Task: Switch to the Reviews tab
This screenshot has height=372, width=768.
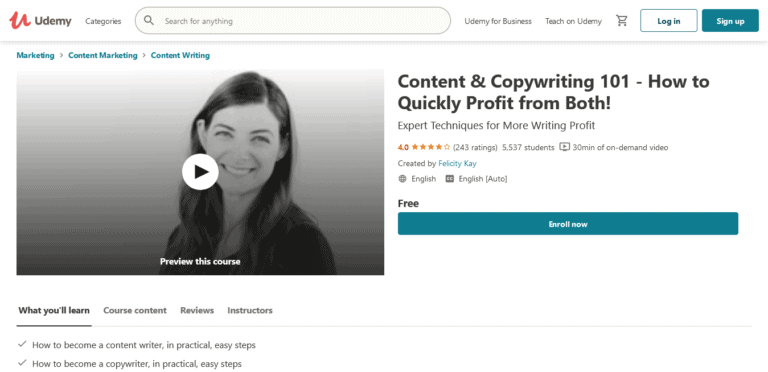Action: point(197,310)
